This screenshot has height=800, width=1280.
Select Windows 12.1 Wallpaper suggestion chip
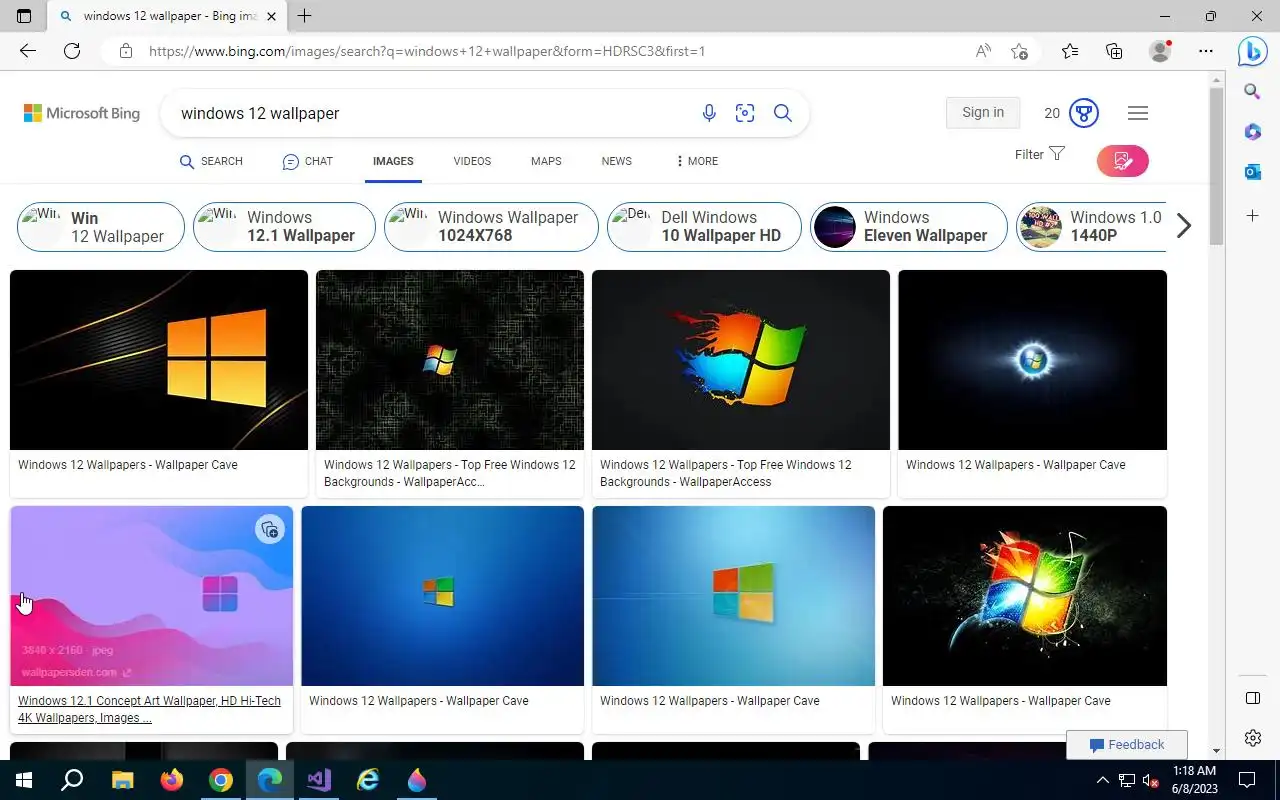(x=284, y=227)
